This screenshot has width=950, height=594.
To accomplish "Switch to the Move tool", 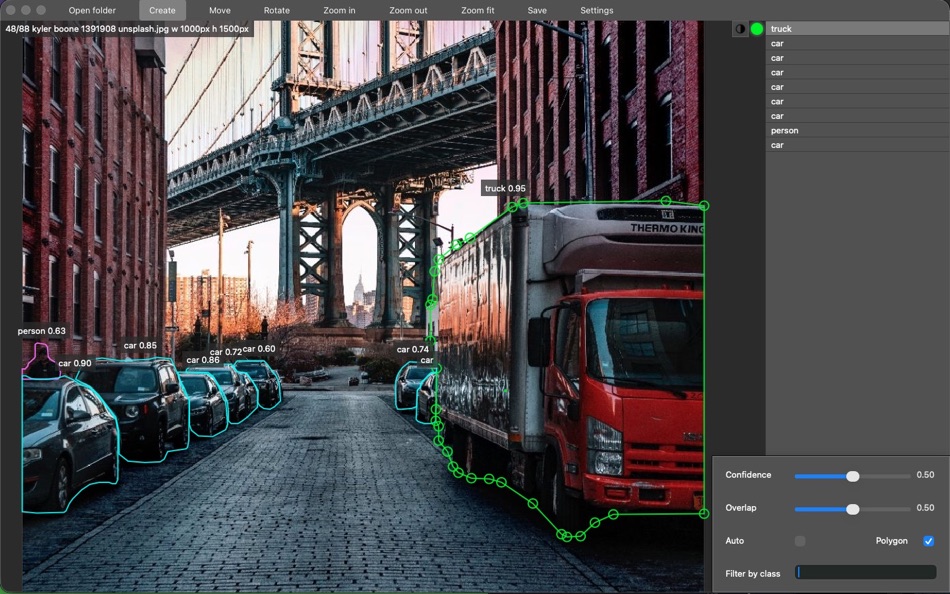I will (219, 10).
